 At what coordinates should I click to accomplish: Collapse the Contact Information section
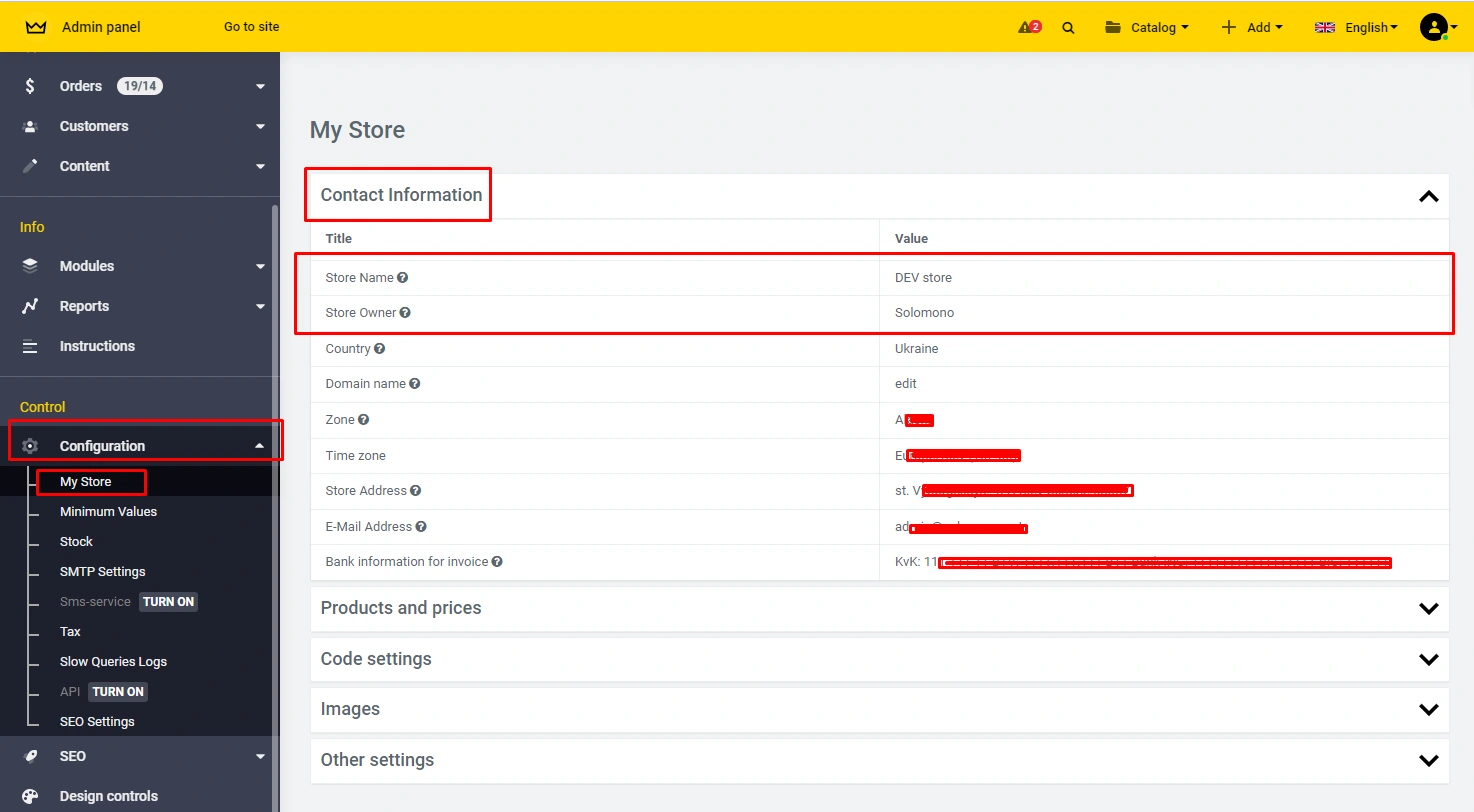coord(1428,196)
